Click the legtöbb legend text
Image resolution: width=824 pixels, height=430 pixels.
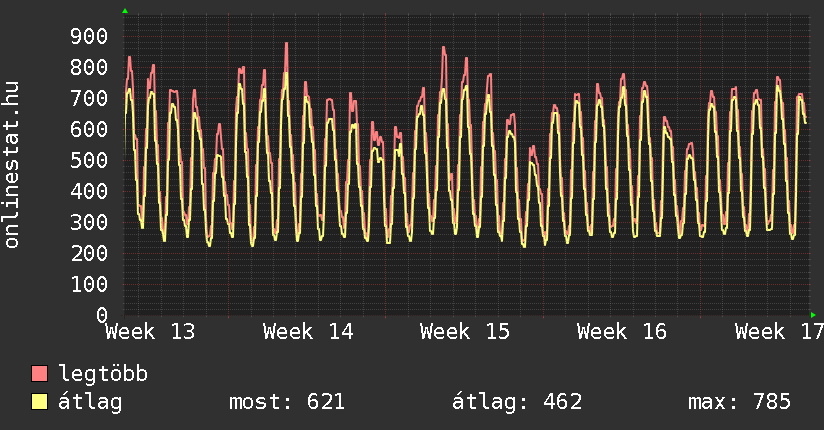(104, 374)
